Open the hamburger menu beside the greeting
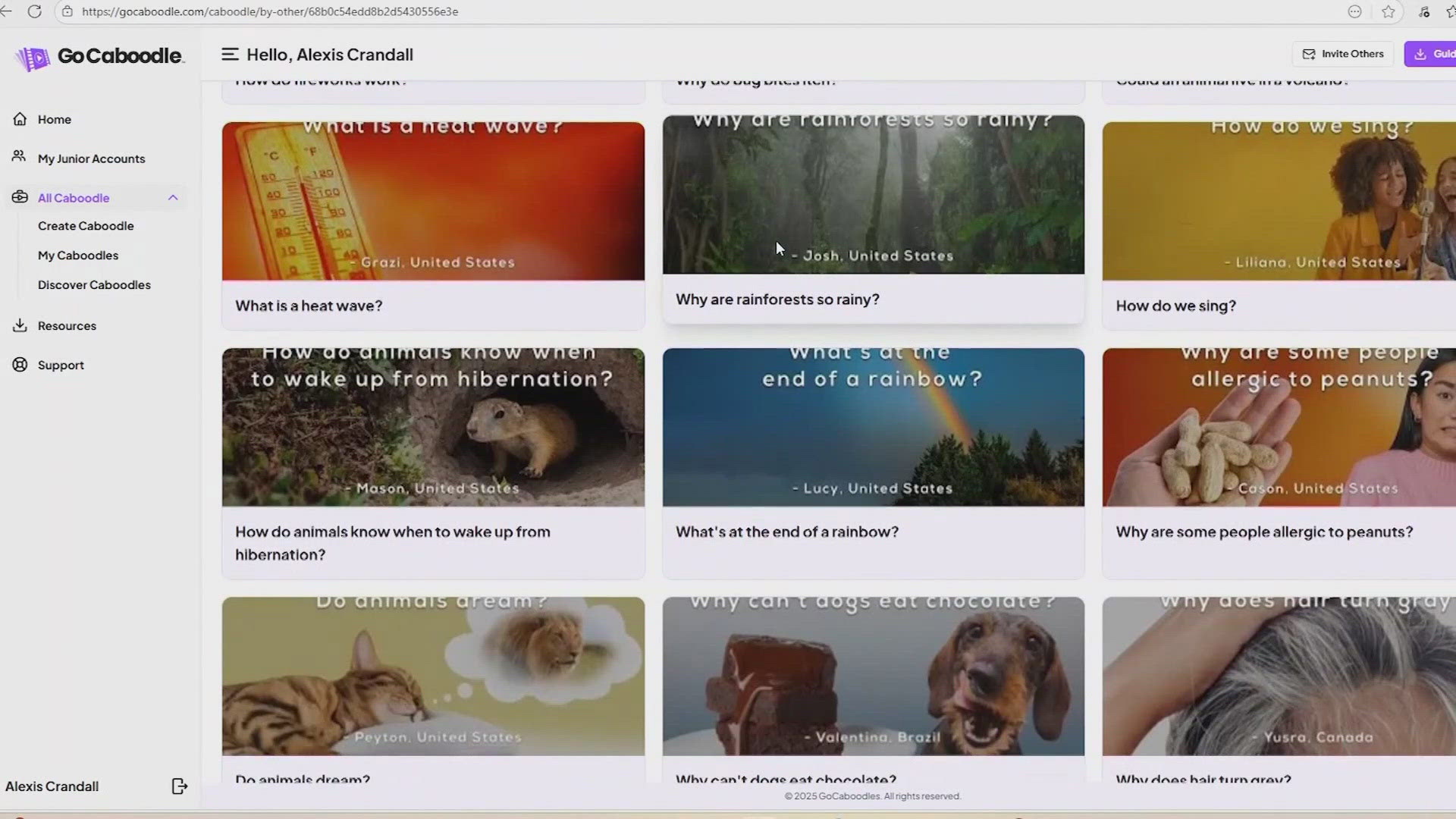1456x819 pixels. click(229, 54)
